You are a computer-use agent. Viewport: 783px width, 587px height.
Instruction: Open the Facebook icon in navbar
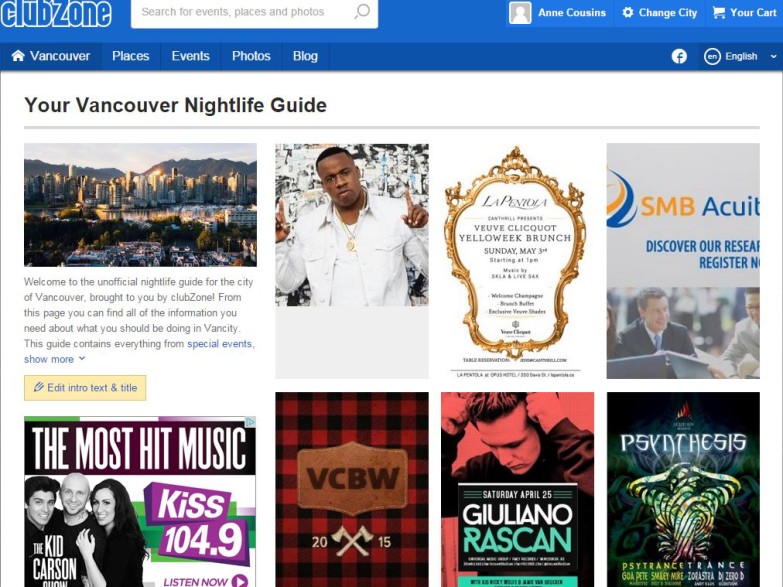tap(679, 56)
